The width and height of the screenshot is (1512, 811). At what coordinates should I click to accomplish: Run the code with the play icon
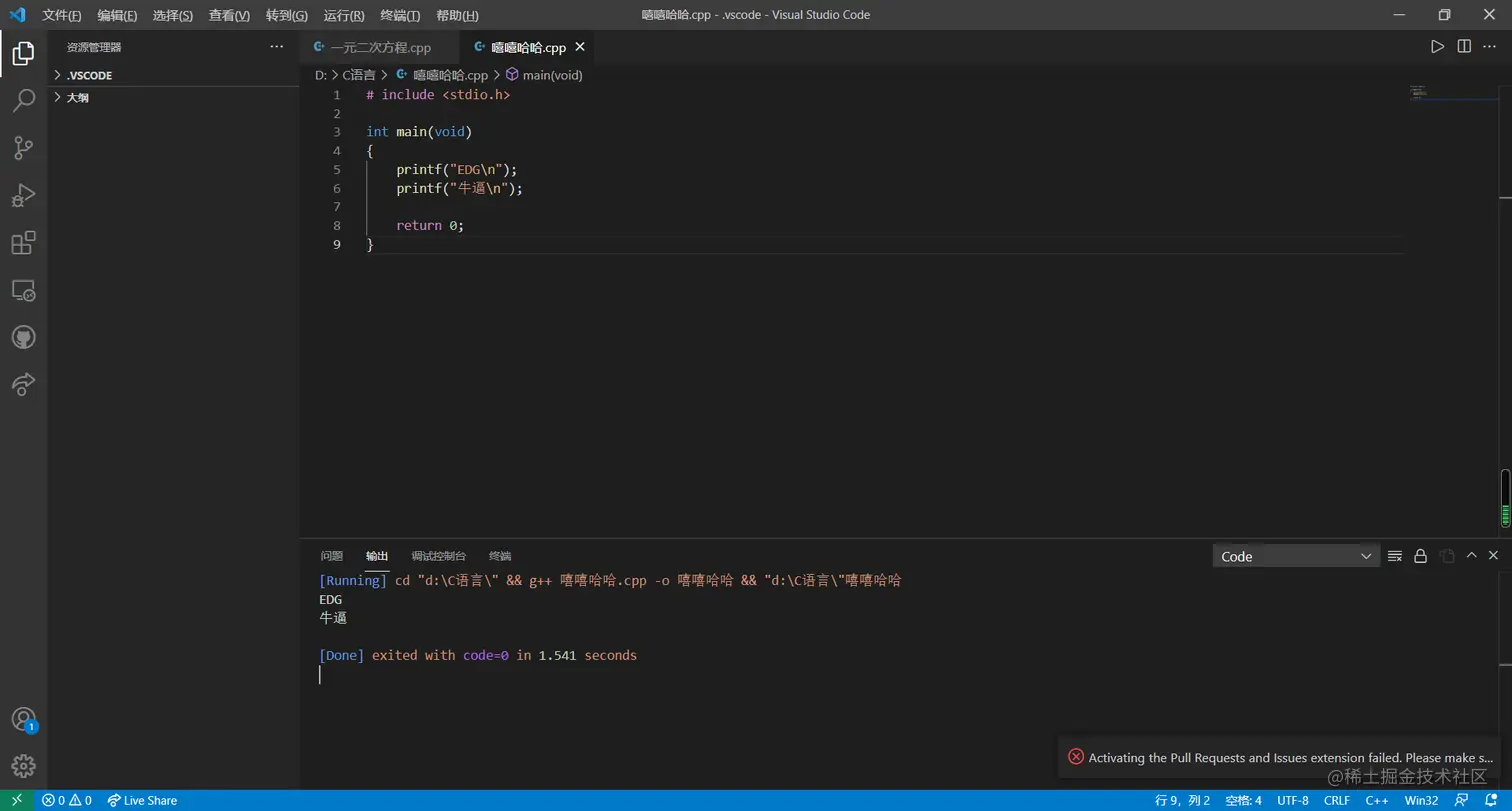[x=1437, y=47]
